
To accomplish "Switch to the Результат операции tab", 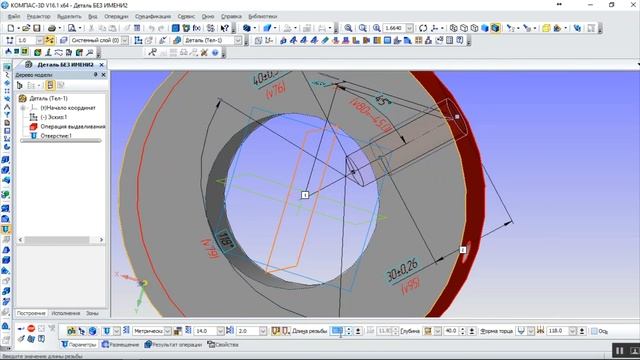I will coord(173,344).
